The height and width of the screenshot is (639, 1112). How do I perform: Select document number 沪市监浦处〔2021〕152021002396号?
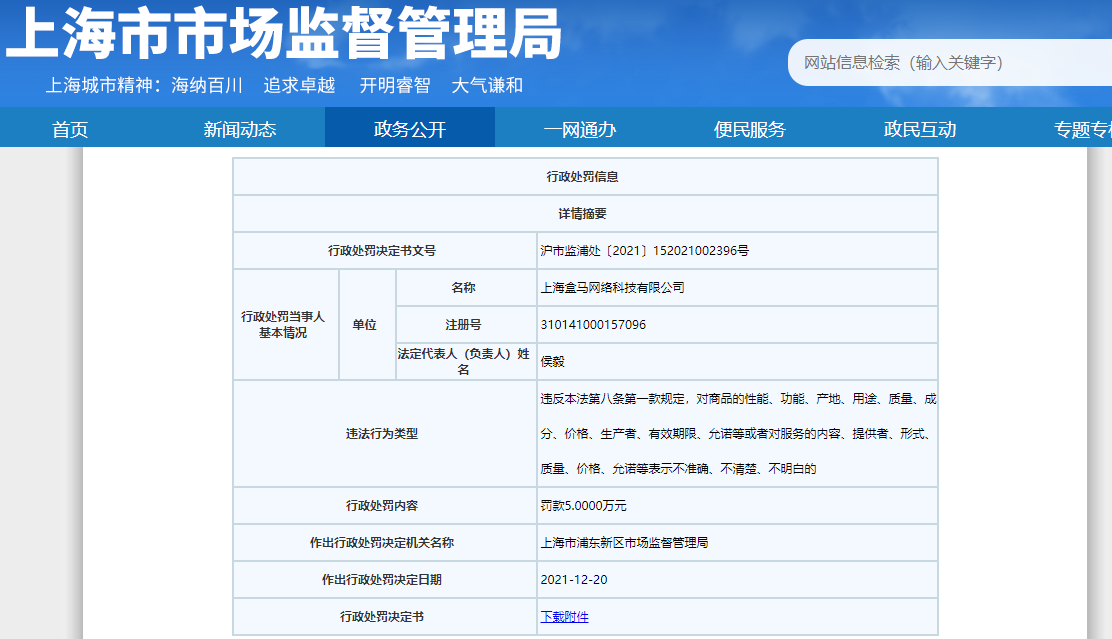click(645, 250)
